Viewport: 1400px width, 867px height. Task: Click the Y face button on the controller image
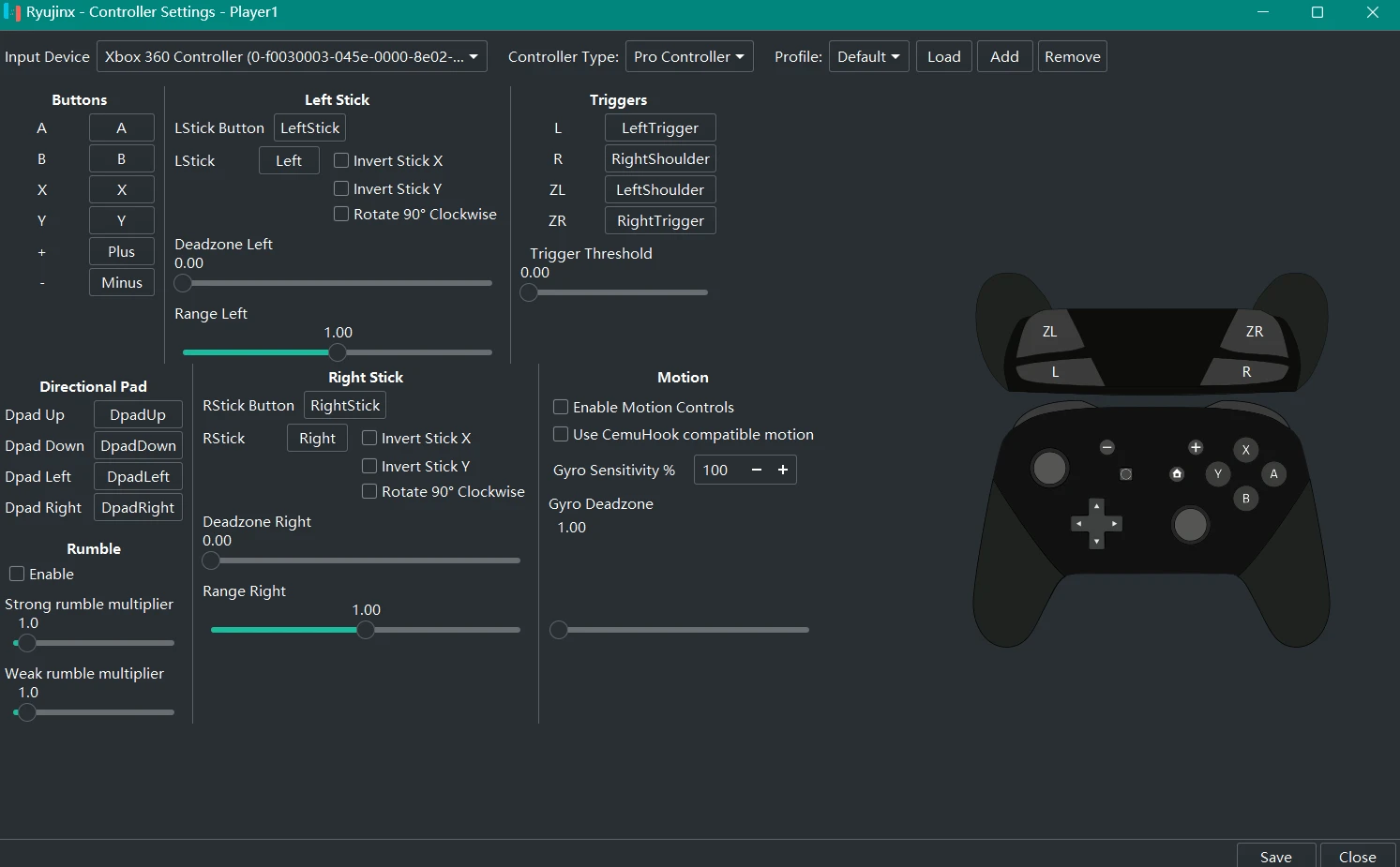pos(1218,474)
